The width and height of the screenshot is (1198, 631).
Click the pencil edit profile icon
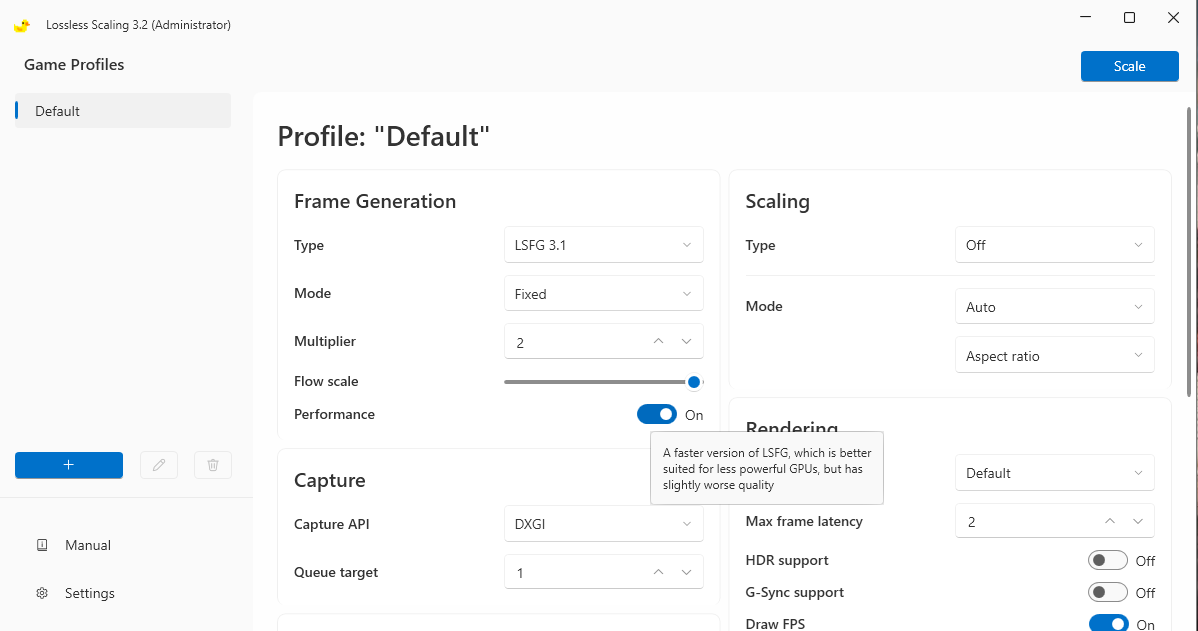159,465
